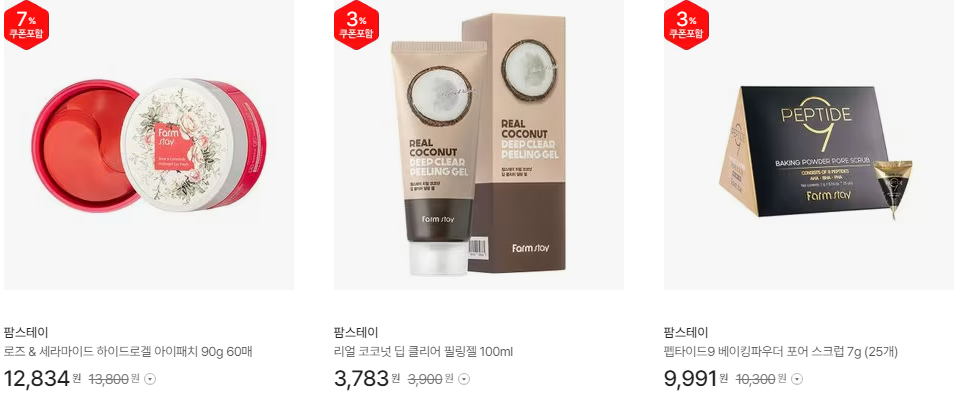Expand price details next to 3,900원
955x410 pixels.
tap(464, 379)
